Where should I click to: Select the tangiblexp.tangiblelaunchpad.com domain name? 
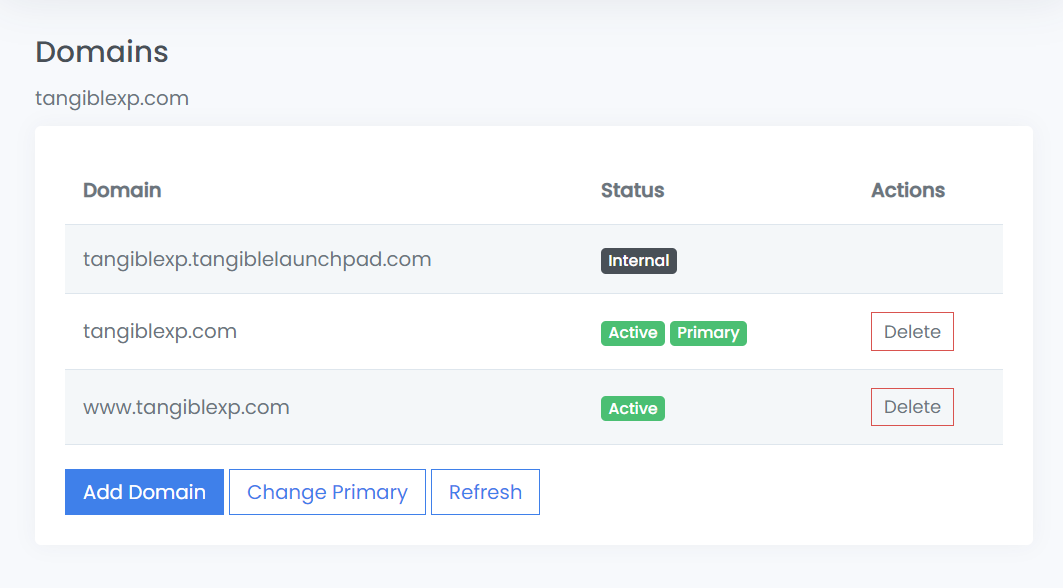[x=257, y=260]
